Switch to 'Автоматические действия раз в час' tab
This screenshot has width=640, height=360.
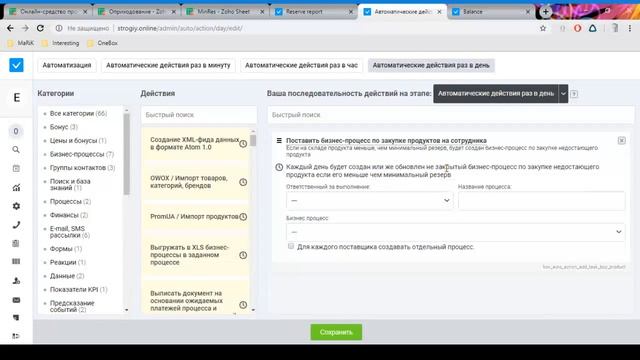(301, 65)
